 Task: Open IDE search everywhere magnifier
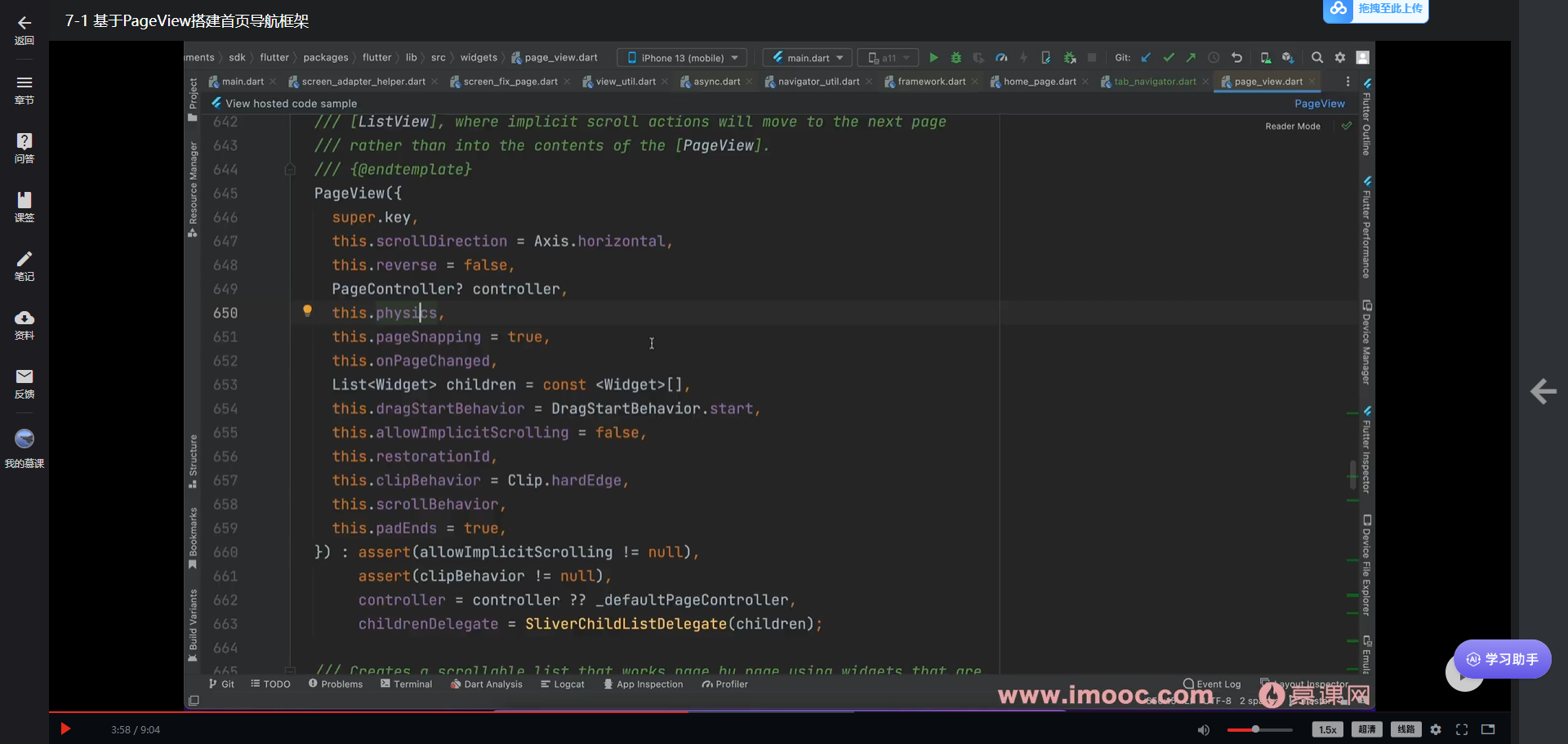click(1316, 58)
